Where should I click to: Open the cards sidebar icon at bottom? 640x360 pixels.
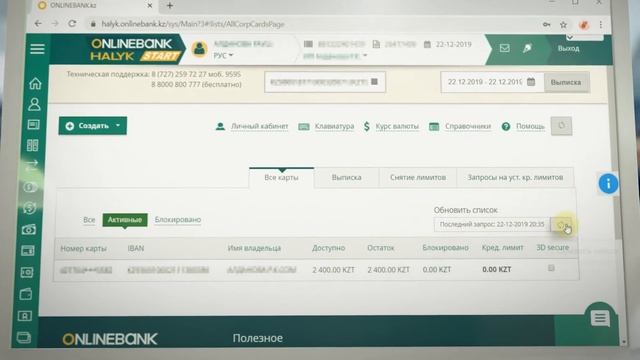click(x=24, y=338)
